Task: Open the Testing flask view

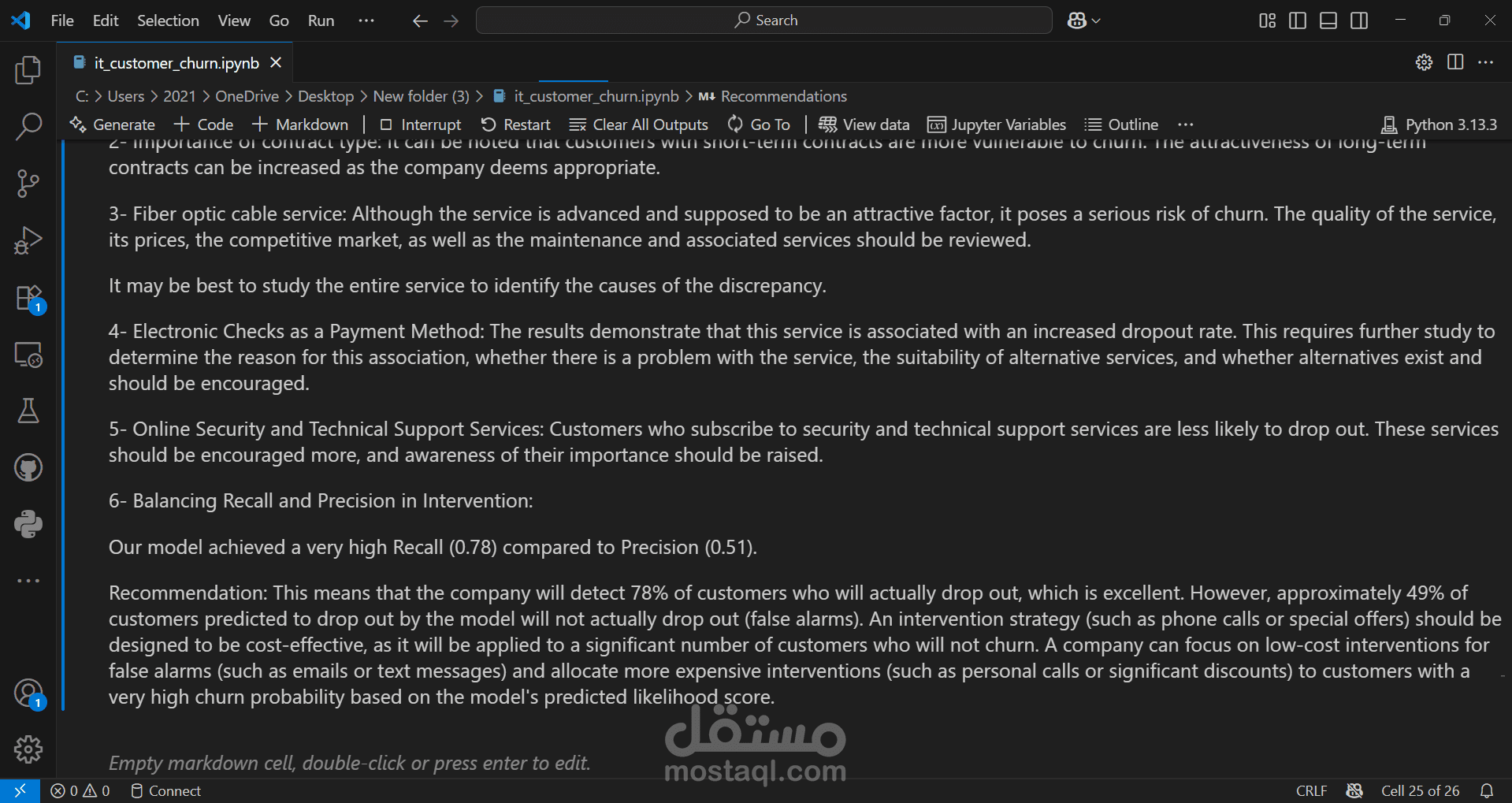Action: click(x=28, y=411)
